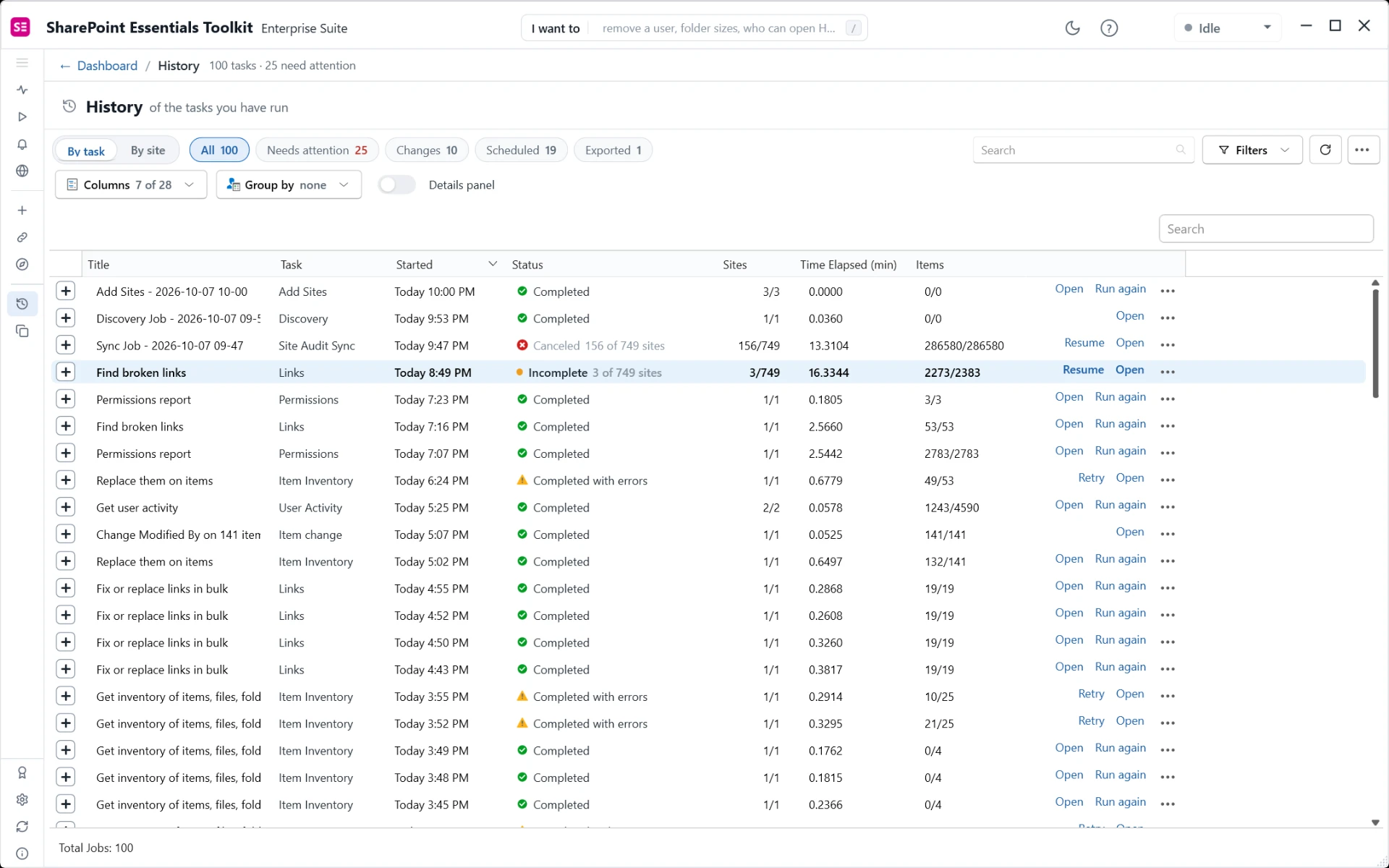The width and height of the screenshot is (1389, 868).
Task: Open settings gear icon in sidebar
Action: pyautogui.click(x=22, y=799)
